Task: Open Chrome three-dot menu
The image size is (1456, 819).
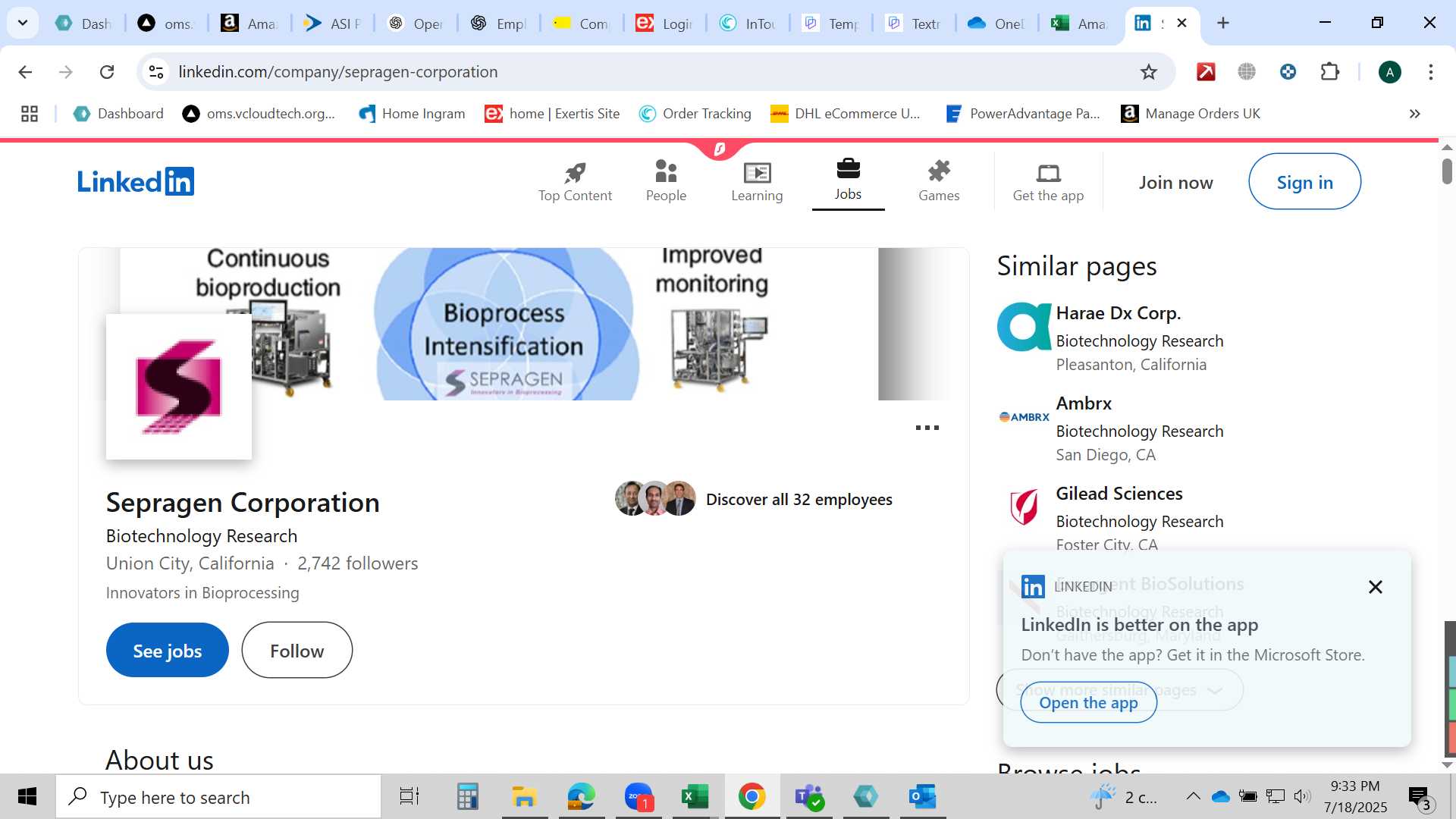Action: (x=1430, y=72)
